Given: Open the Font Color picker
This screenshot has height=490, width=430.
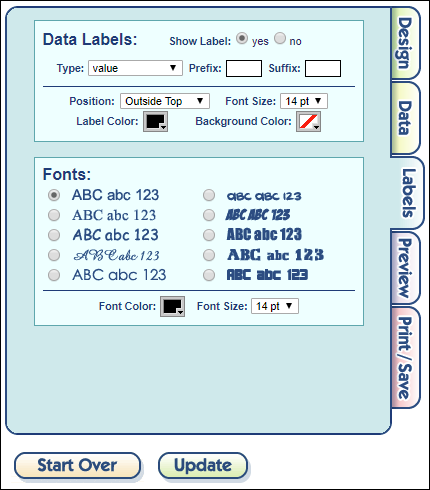Looking at the screenshot, I should pos(172,306).
